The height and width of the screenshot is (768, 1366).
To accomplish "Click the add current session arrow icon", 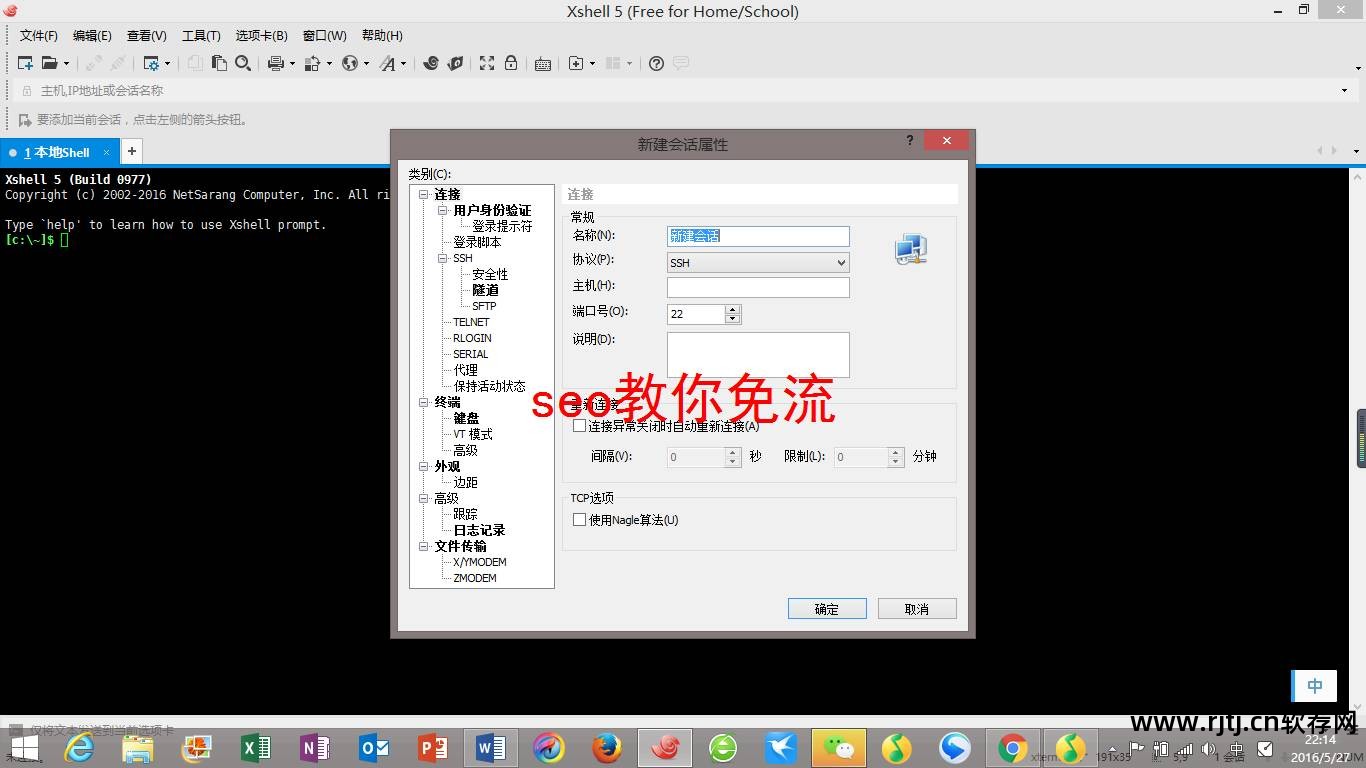I will pos(25,120).
